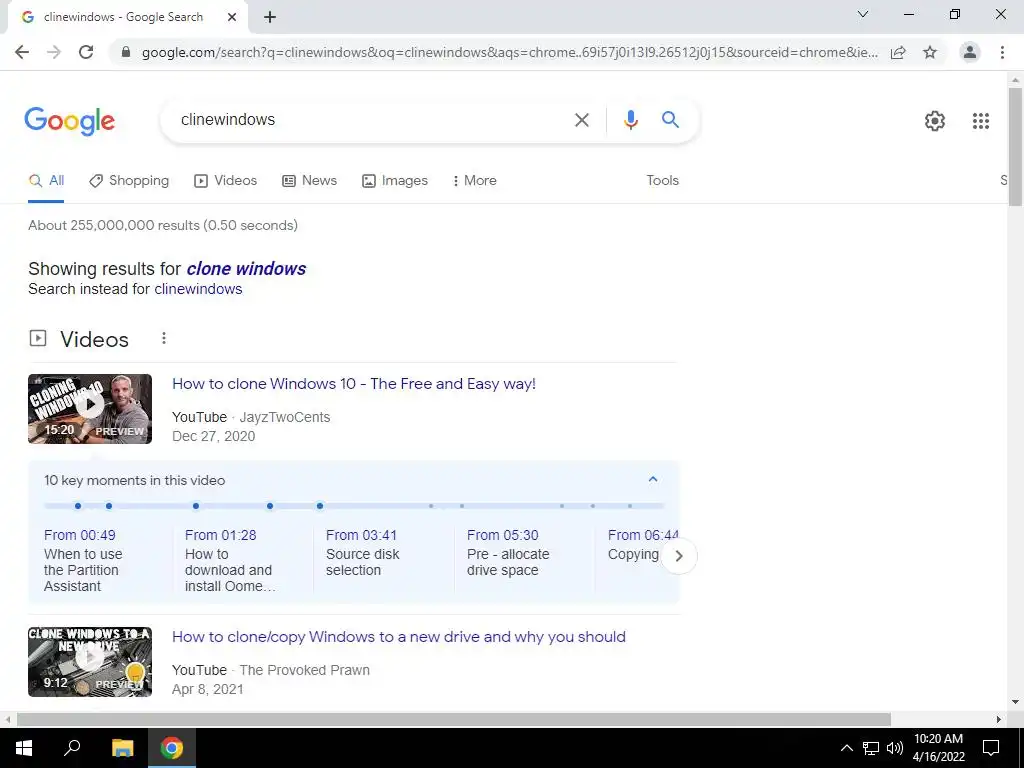Jump to 01:28 download and install moment
Viewport: 1024px width, 768px height.
(x=230, y=561)
